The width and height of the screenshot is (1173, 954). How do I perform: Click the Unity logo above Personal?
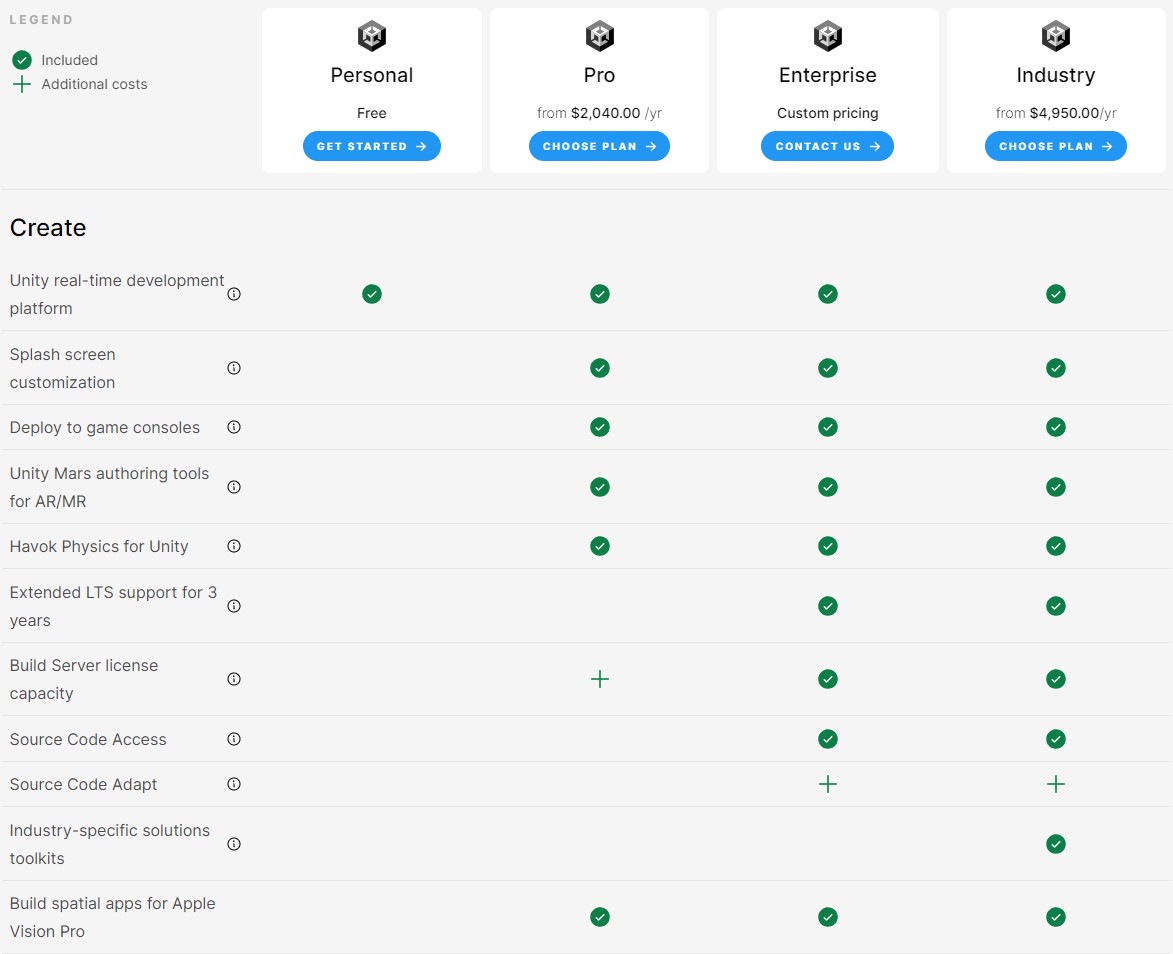[x=372, y=36]
